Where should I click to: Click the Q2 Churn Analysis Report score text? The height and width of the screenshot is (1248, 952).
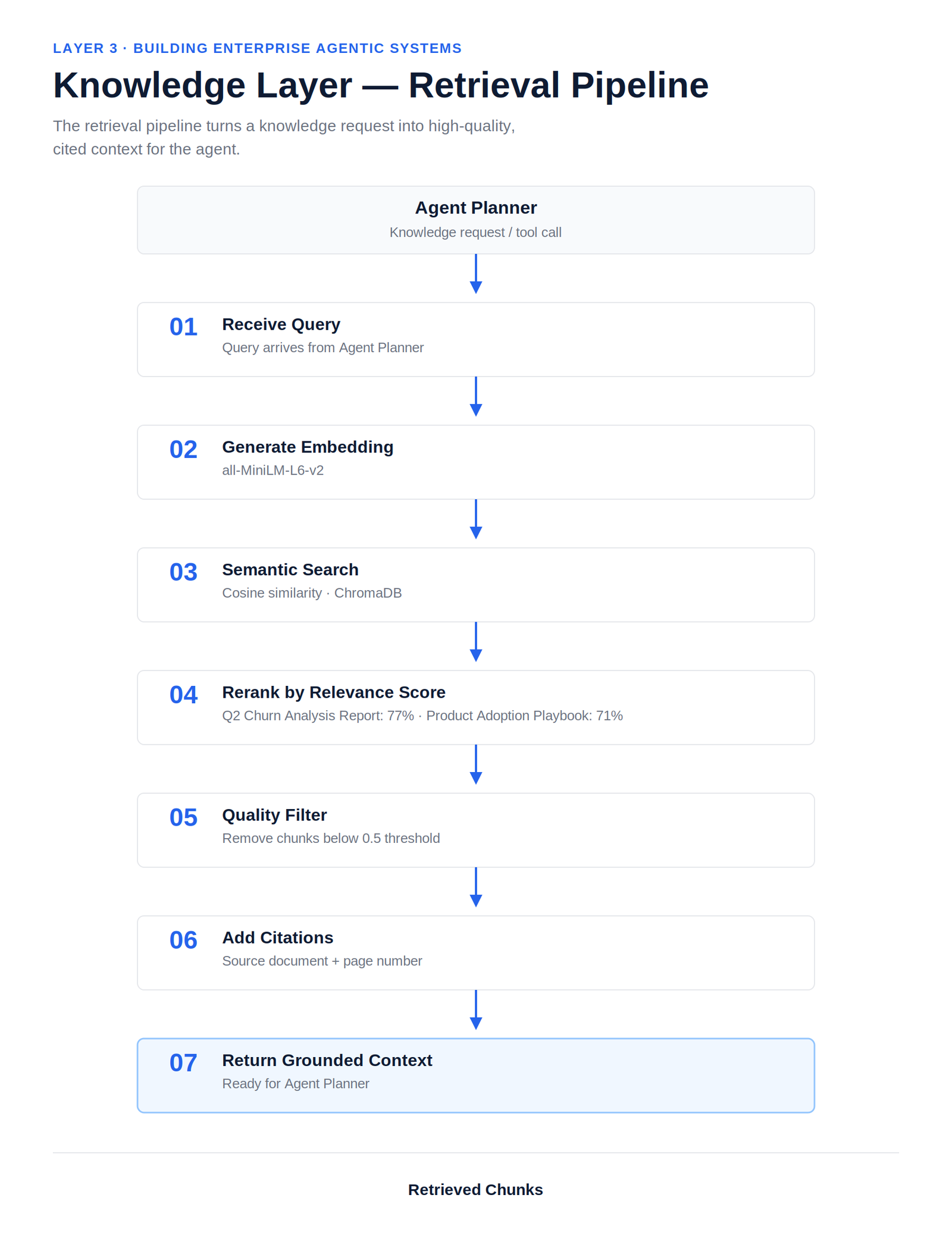coord(318,716)
